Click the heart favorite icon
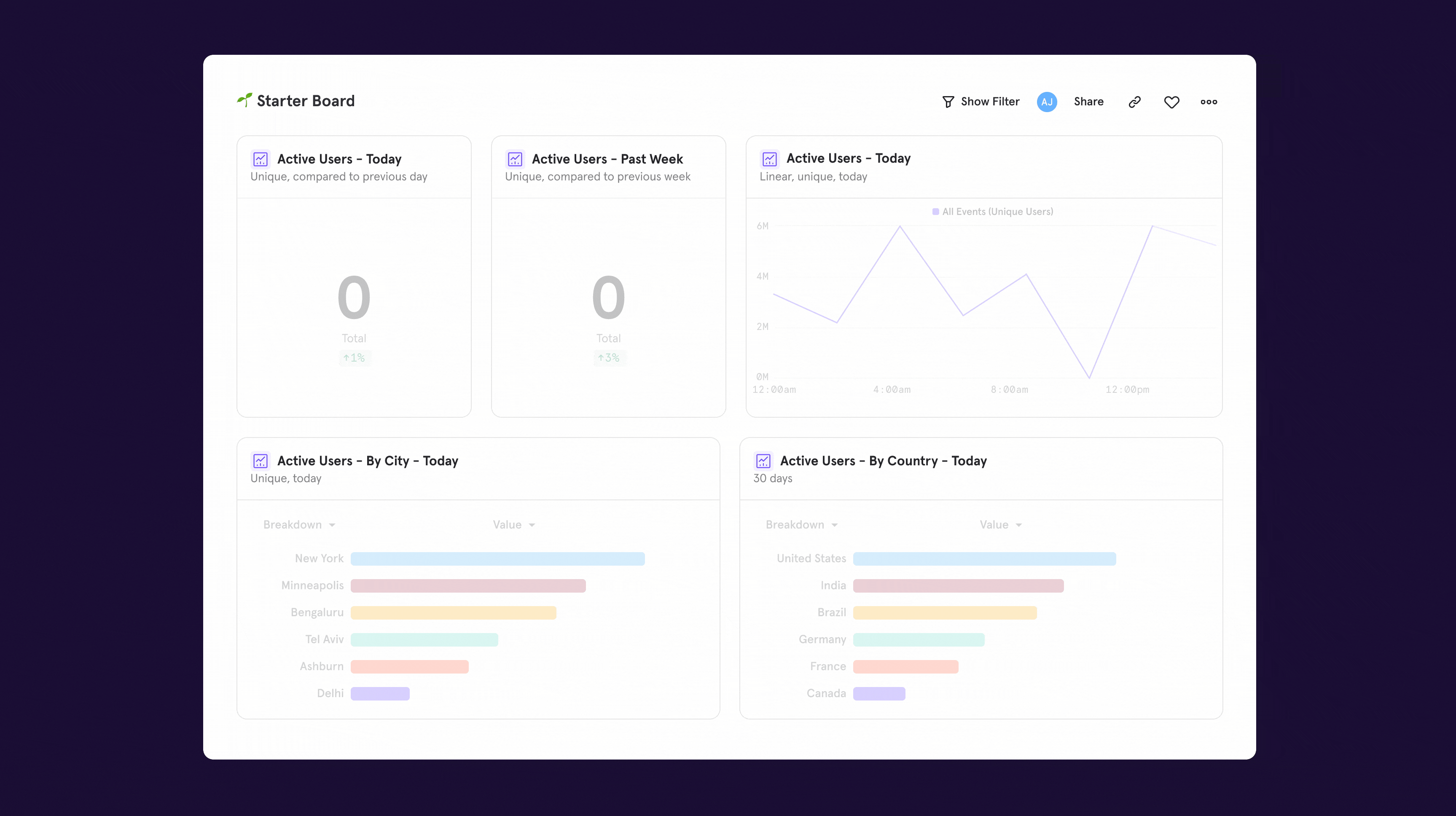Screen dimensions: 1456x816 (1172, 101)
